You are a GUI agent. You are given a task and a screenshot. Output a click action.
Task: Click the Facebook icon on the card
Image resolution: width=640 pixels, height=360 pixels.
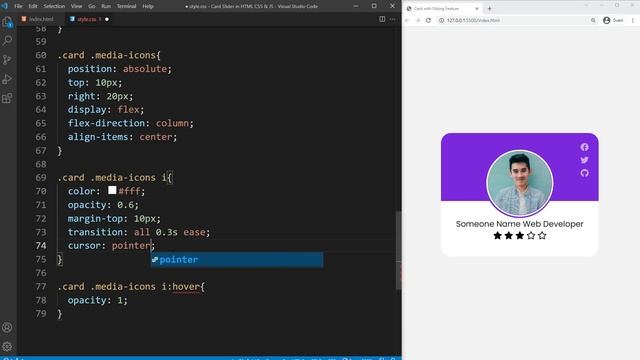click(x=584, y=147)
